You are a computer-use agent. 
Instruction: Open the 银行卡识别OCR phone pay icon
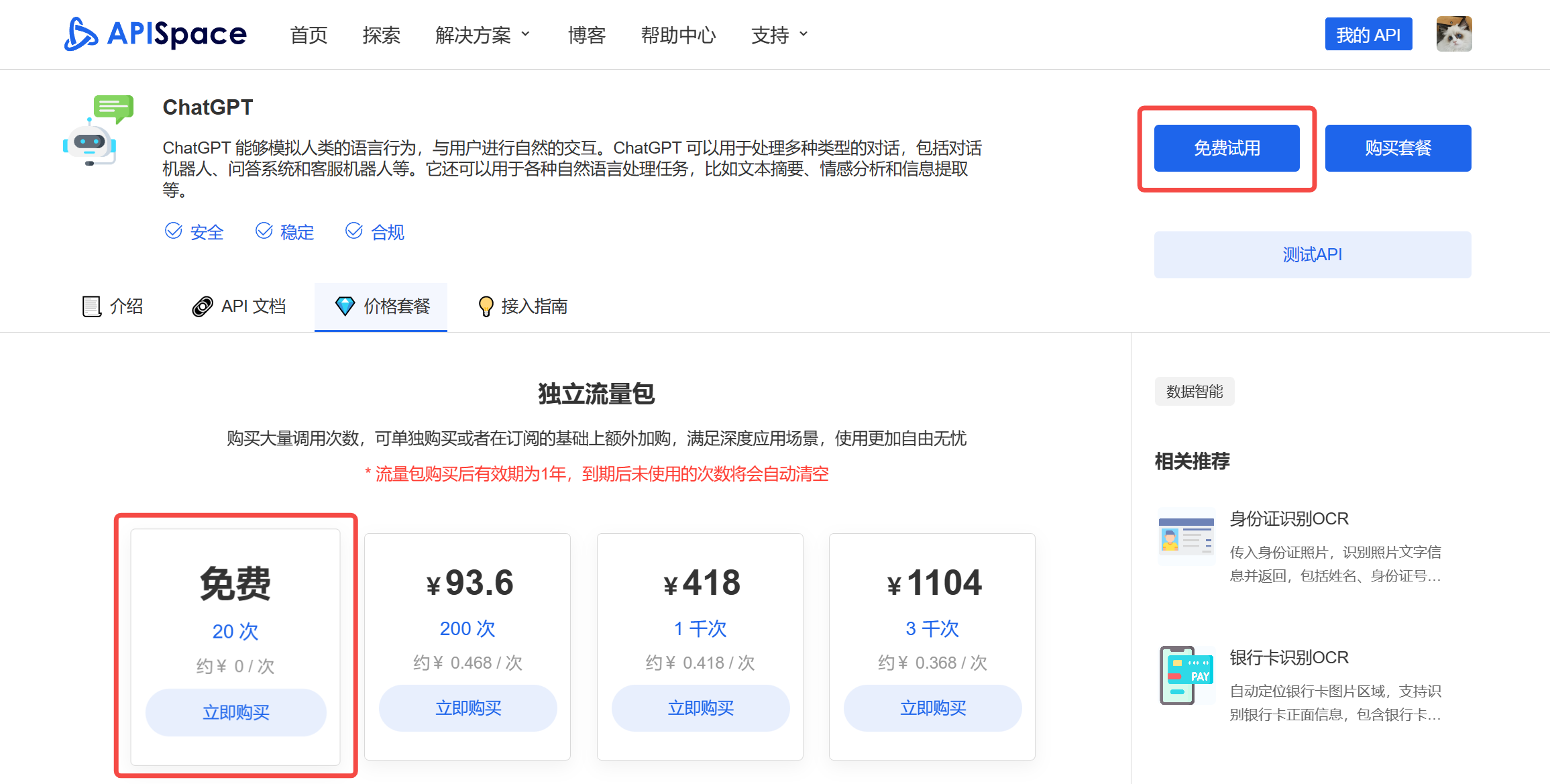(1186, 675)
